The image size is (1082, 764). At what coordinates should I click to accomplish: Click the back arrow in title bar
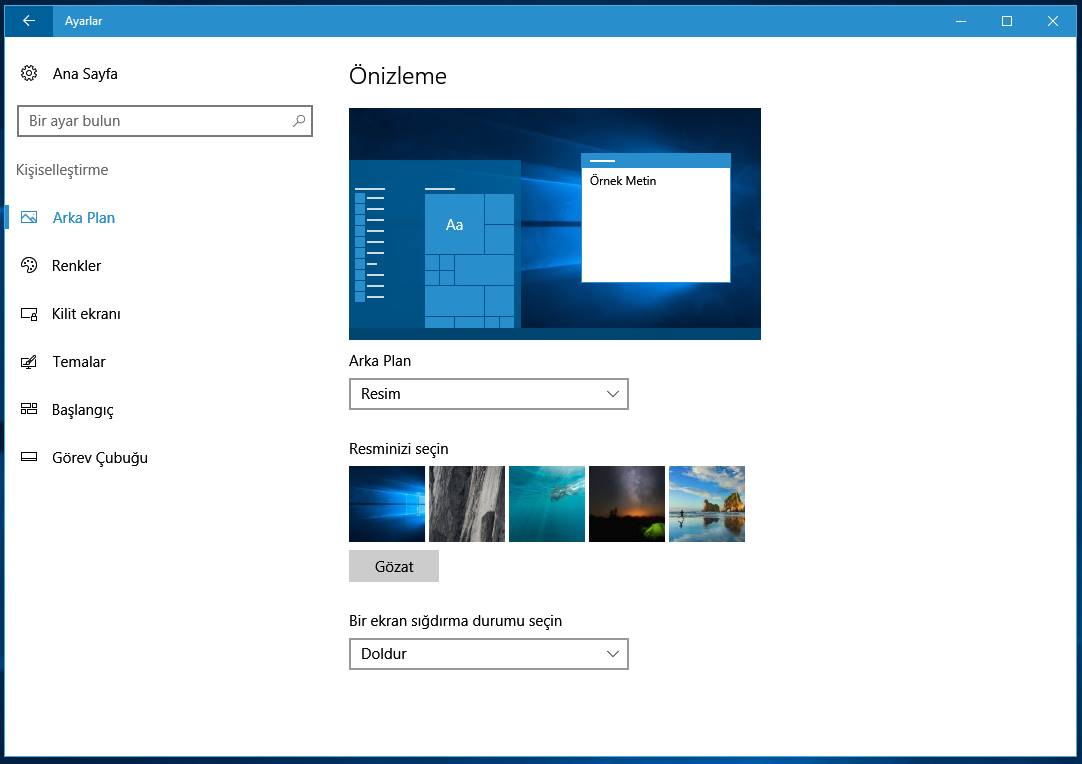pos(28,21)
